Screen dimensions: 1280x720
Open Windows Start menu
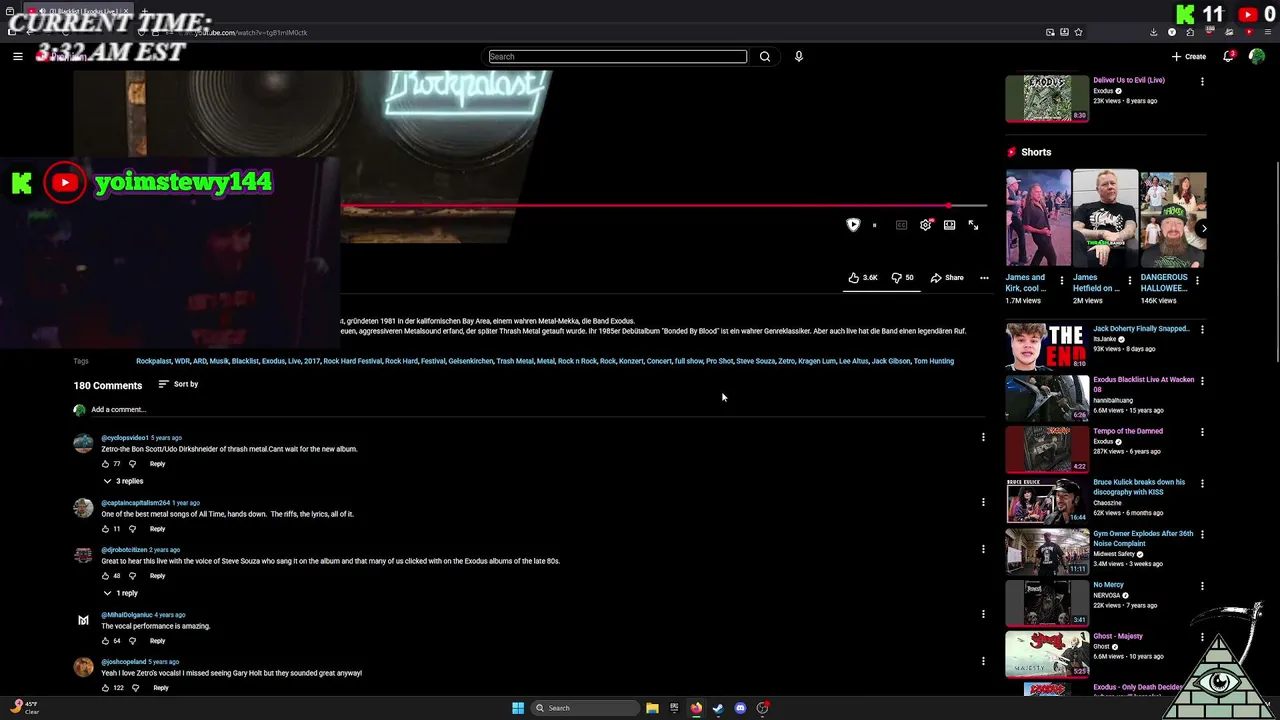[518, 708]
